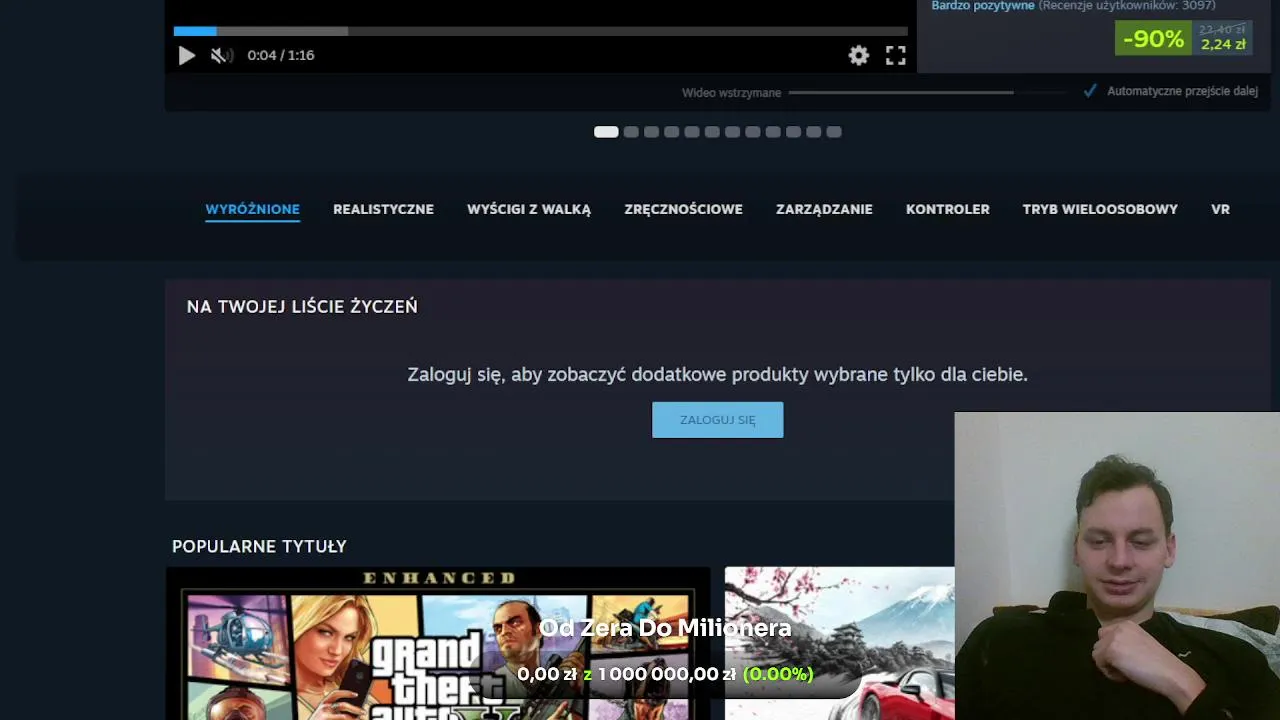
Task: Click the -90% discount price block
Action: (x=1183, y=39)
